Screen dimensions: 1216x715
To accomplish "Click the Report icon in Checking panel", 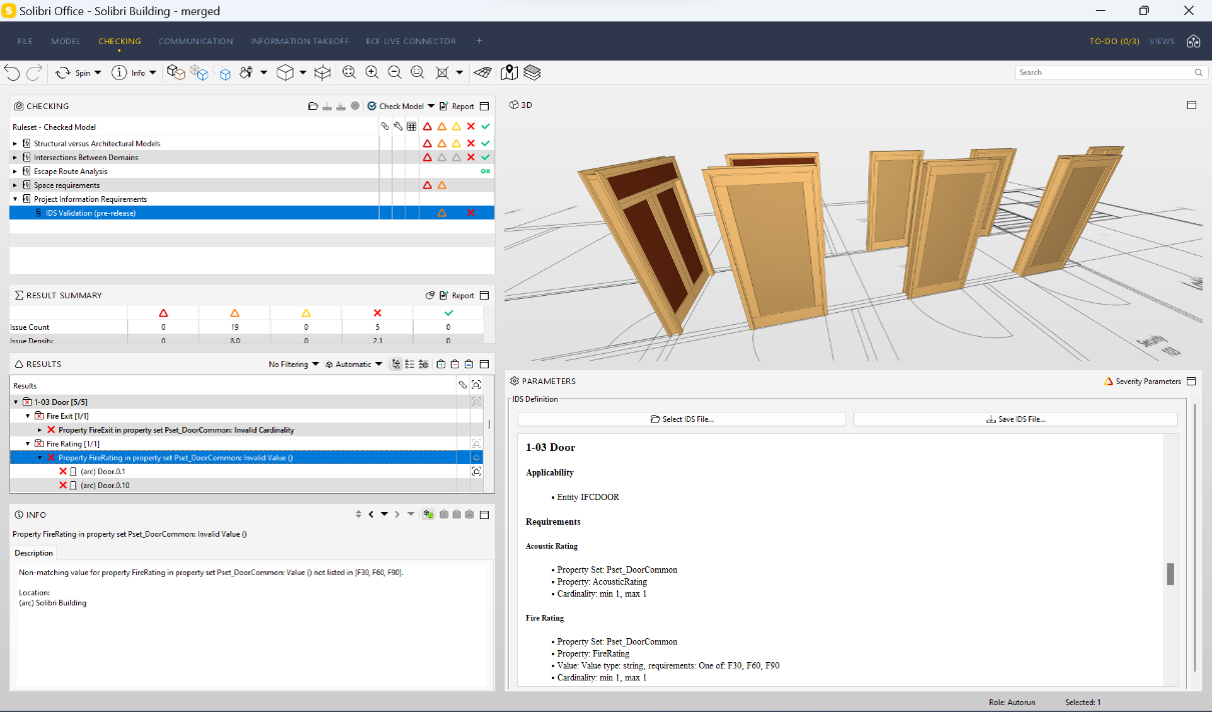I will pos(443,106).
